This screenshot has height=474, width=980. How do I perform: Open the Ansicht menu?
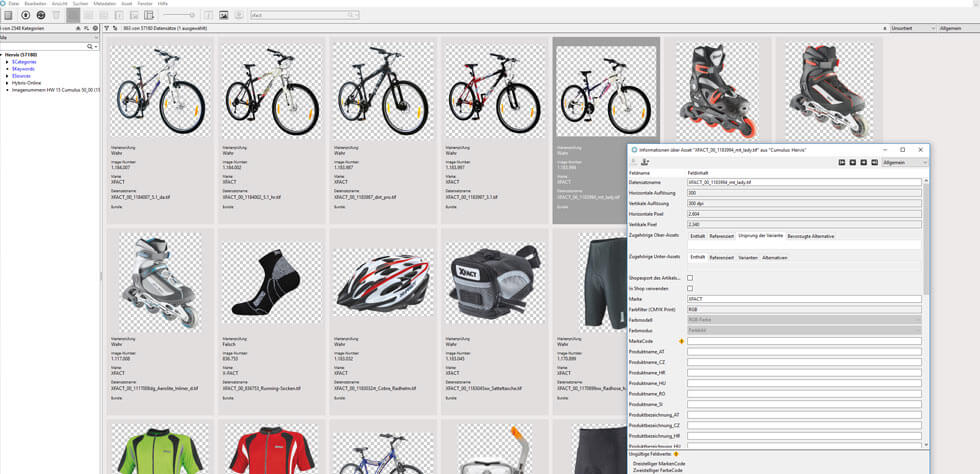[59, 3]
